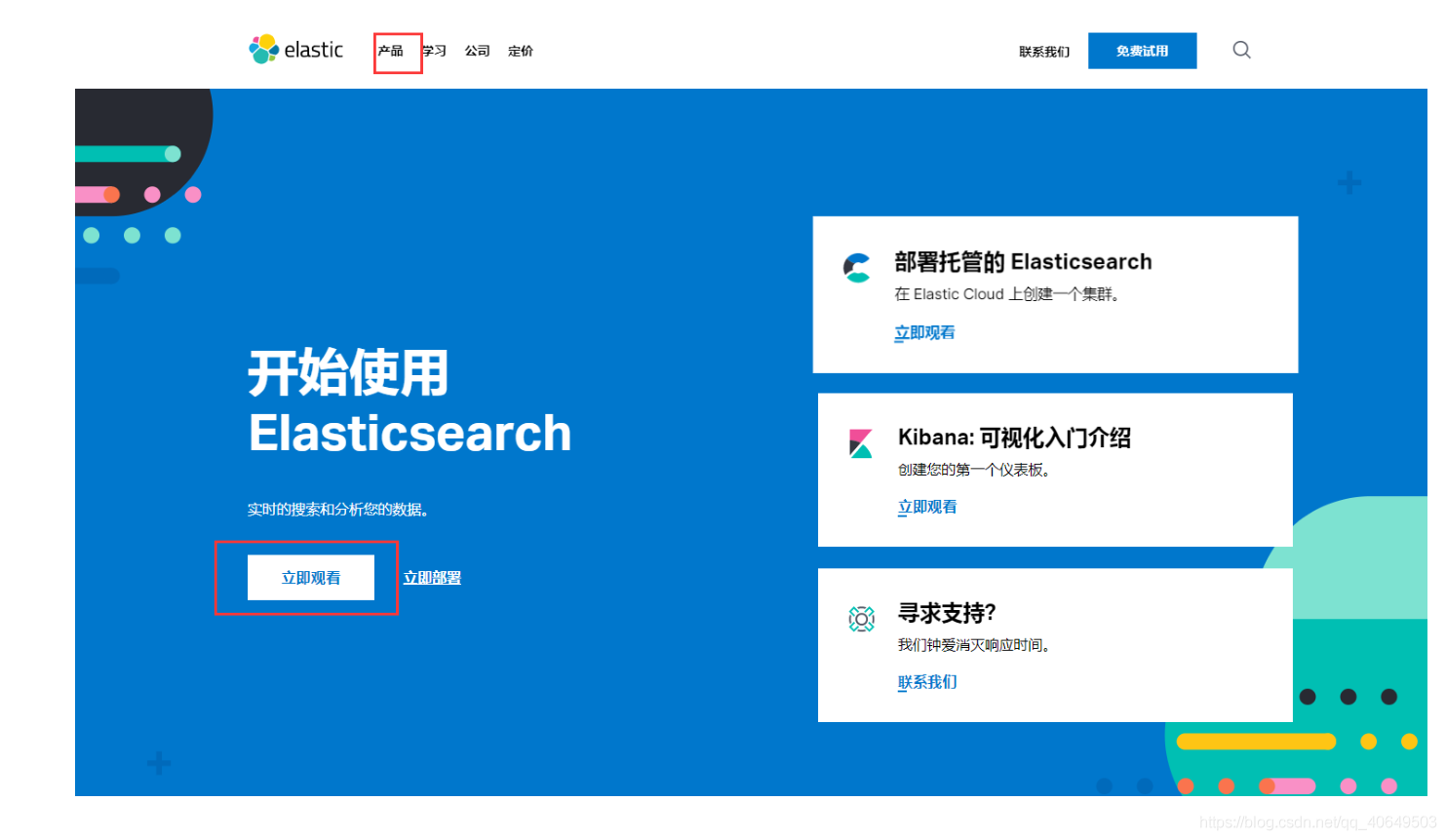Click the text 我们钟爱消灭响应时间。
Image resolution: width=1446 pixels, height=840 pixels.
[974, 645]
